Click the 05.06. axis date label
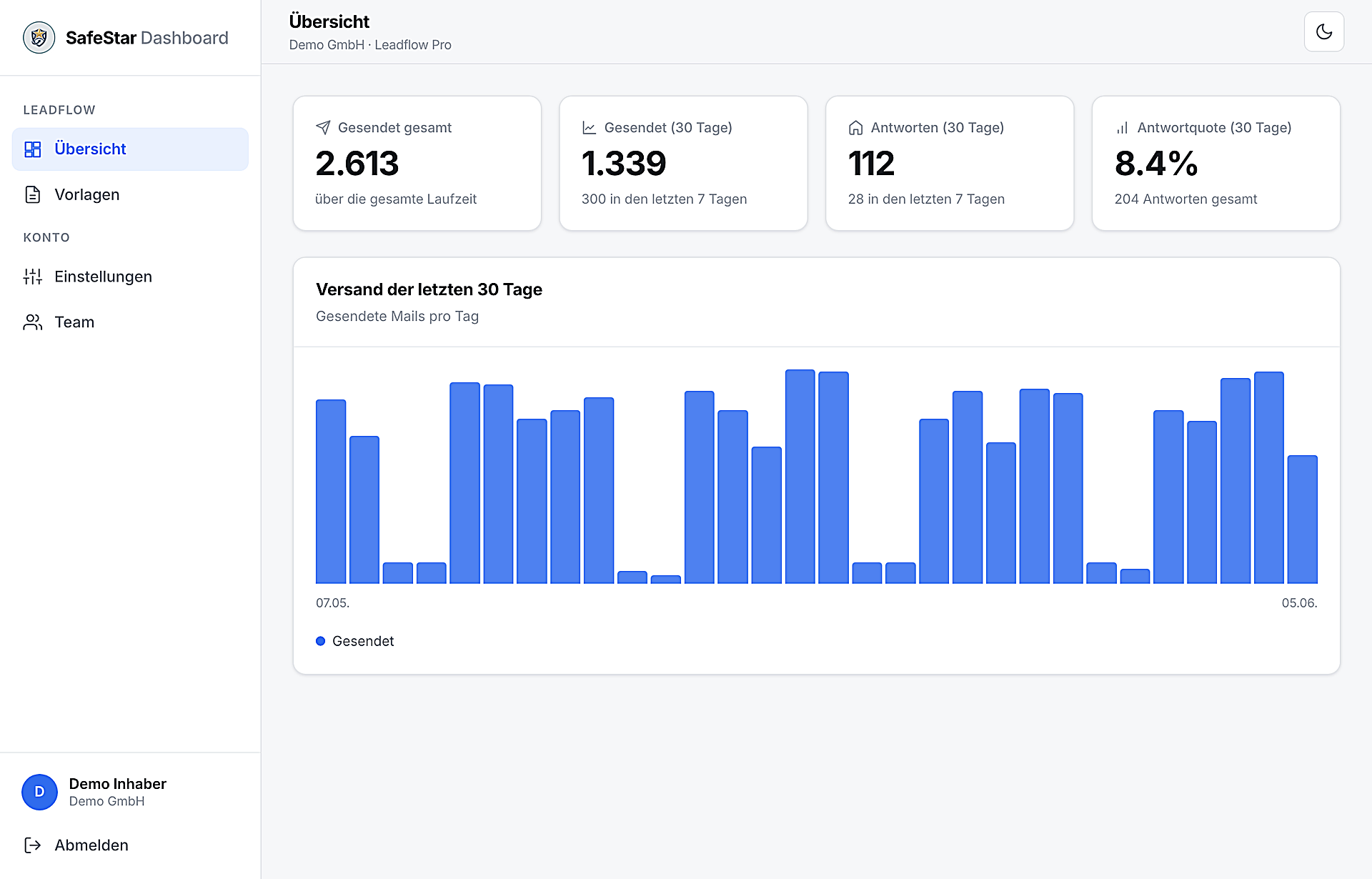1372x879 pixels. 1299,603
